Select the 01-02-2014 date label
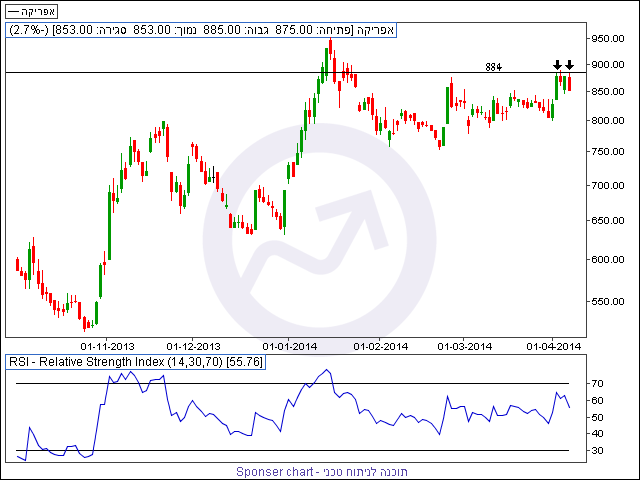 [381, 347]
